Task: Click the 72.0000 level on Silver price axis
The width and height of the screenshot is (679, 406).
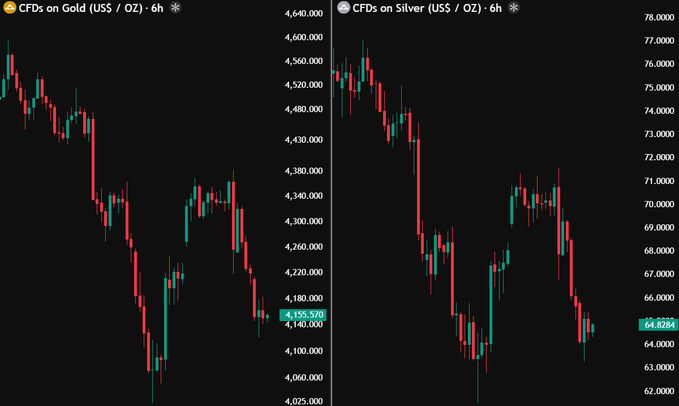Action: (x=659, y=157)
